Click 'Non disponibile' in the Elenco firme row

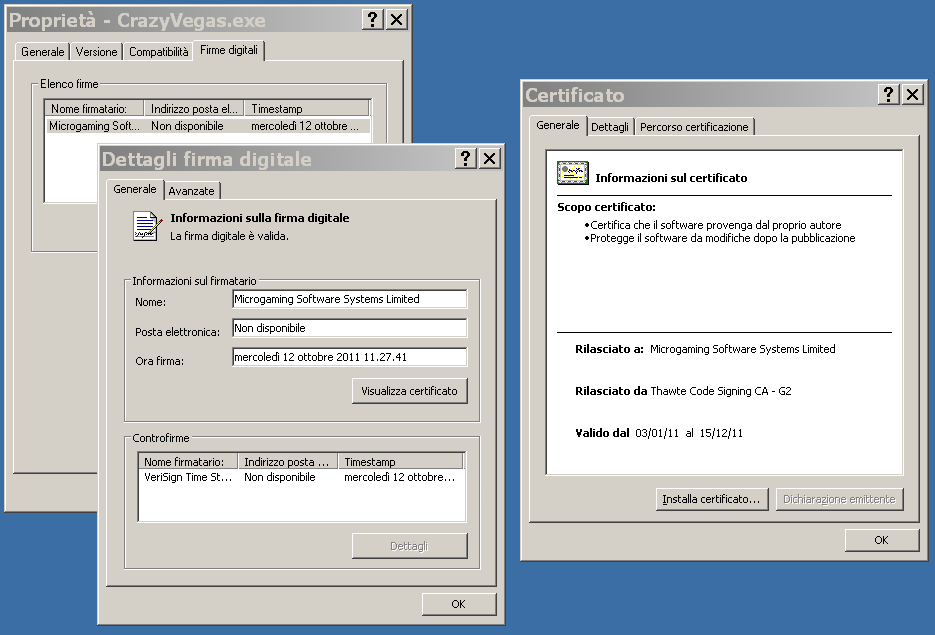187,126
